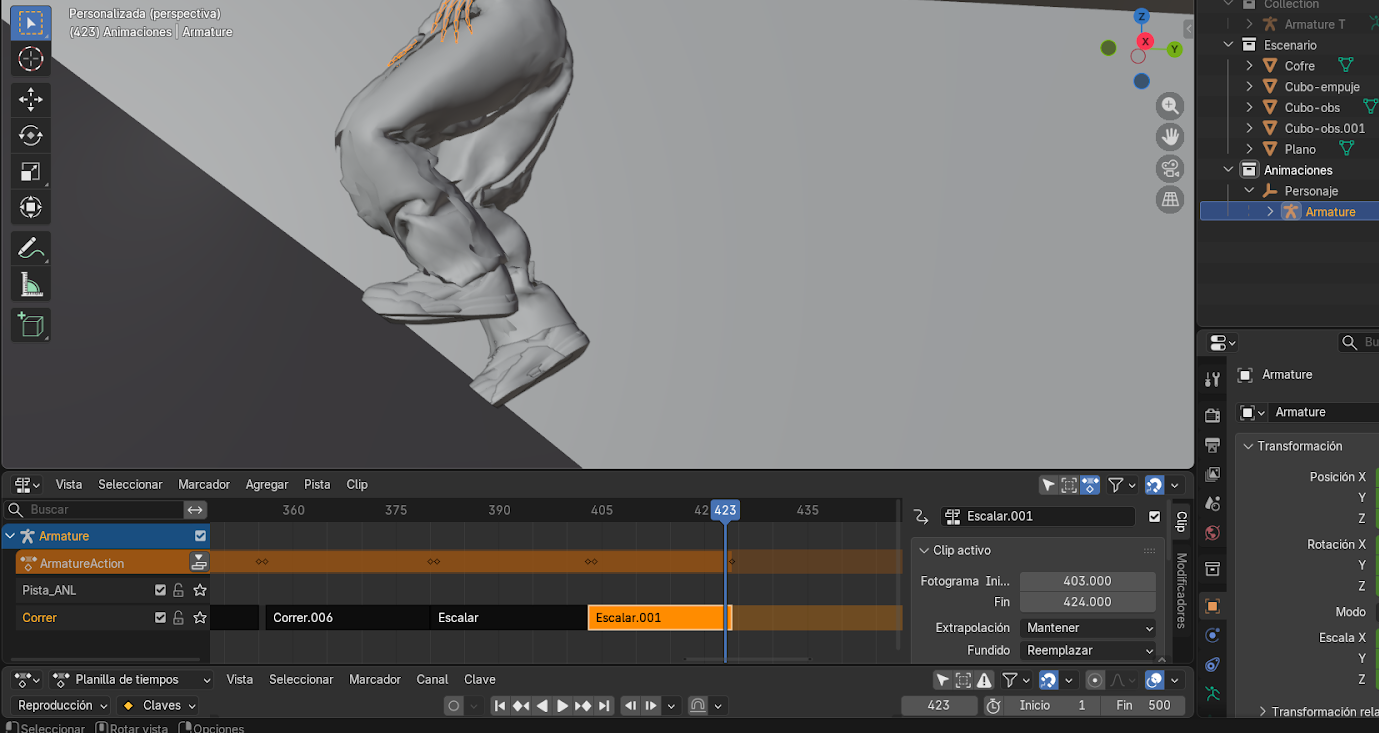Toggle the Escalar.001 clip mute checkbox

point(1155,517)
